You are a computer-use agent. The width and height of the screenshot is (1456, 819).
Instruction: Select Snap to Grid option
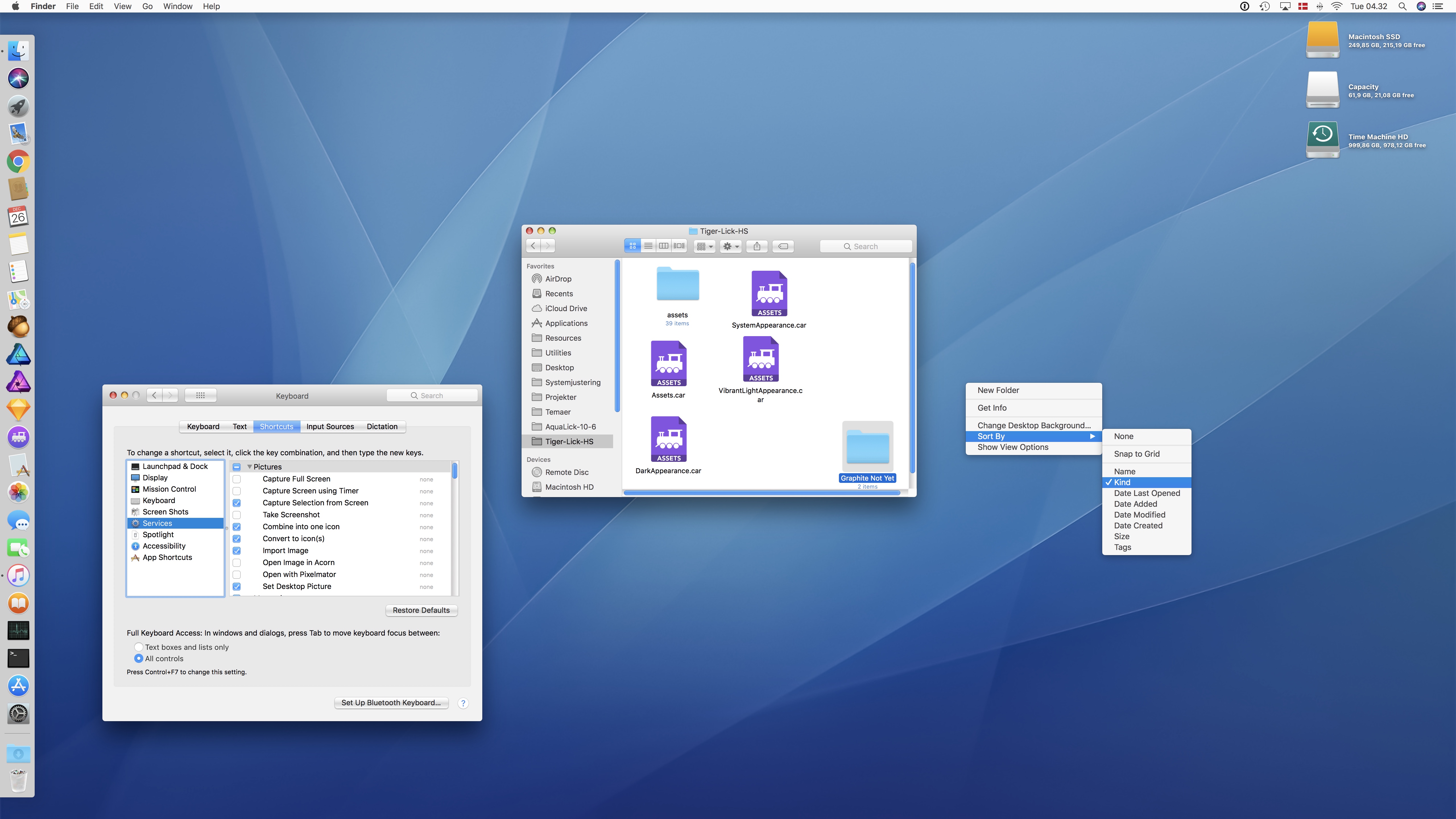[1147, 454]
